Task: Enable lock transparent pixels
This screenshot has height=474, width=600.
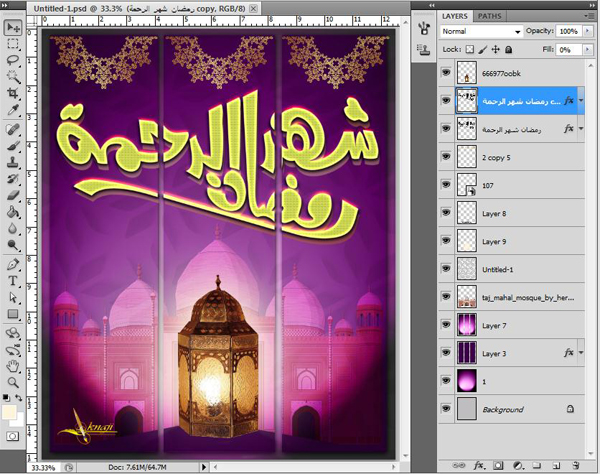Action: tap(469, 48)
